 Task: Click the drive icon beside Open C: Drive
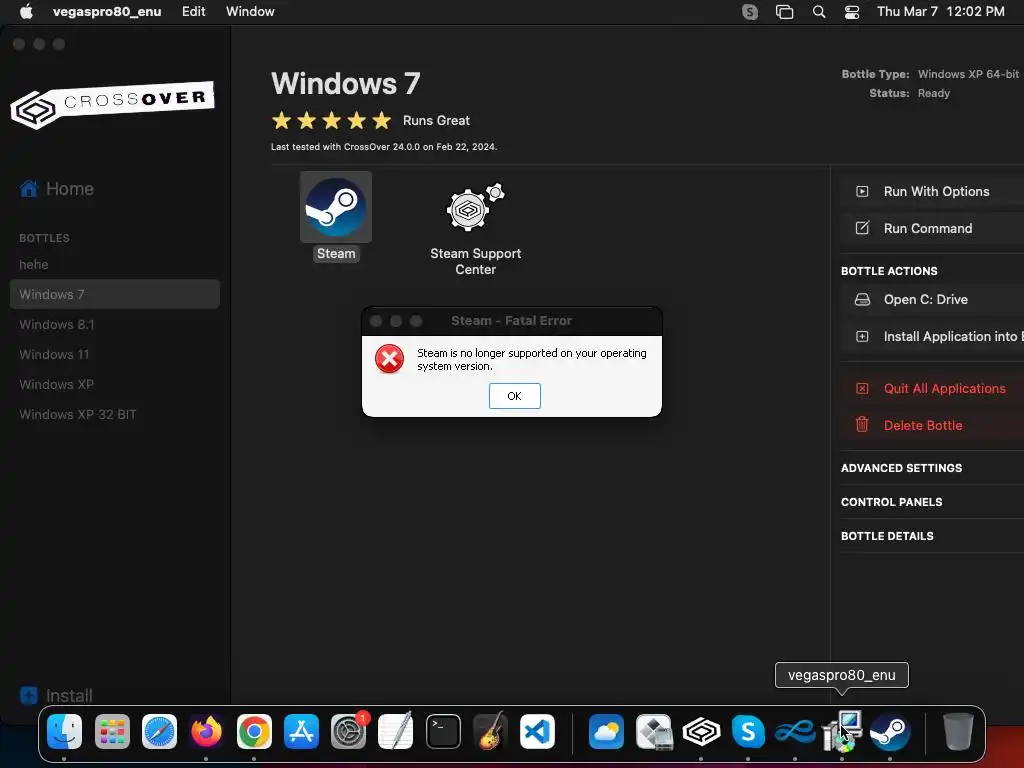point(862,300)
